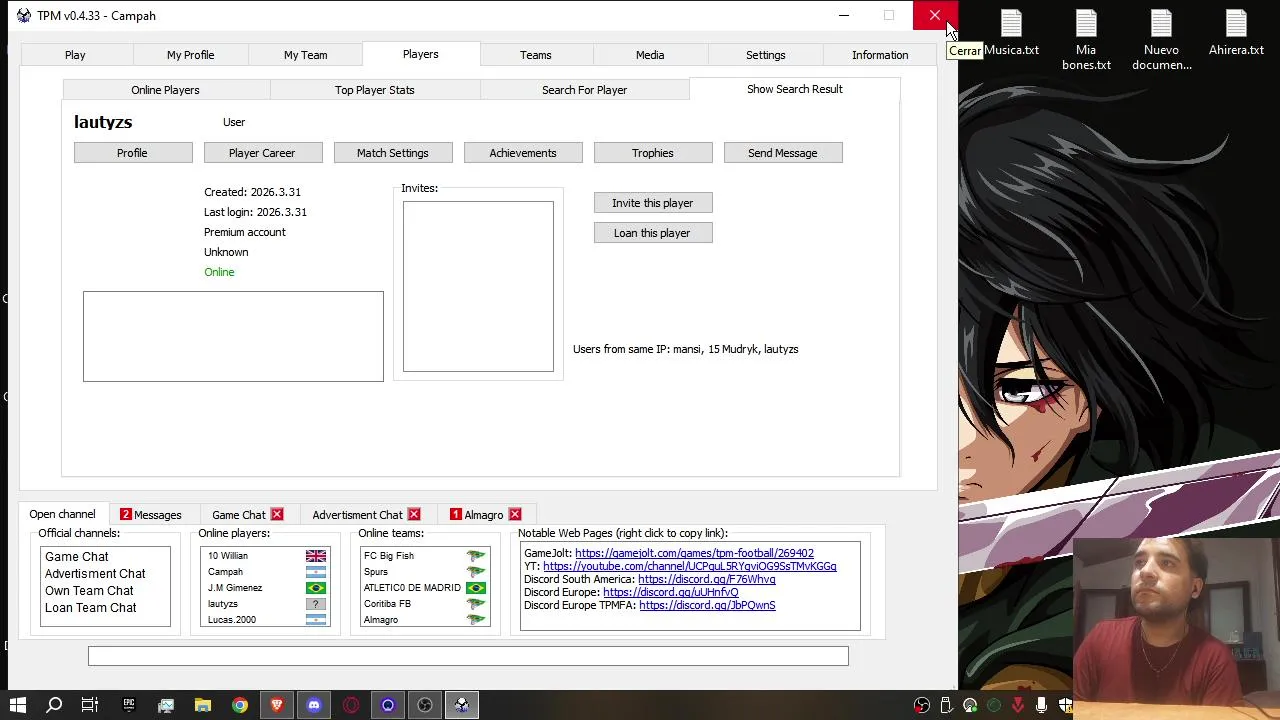Select online player Lucas.2000

pos(266,620)
